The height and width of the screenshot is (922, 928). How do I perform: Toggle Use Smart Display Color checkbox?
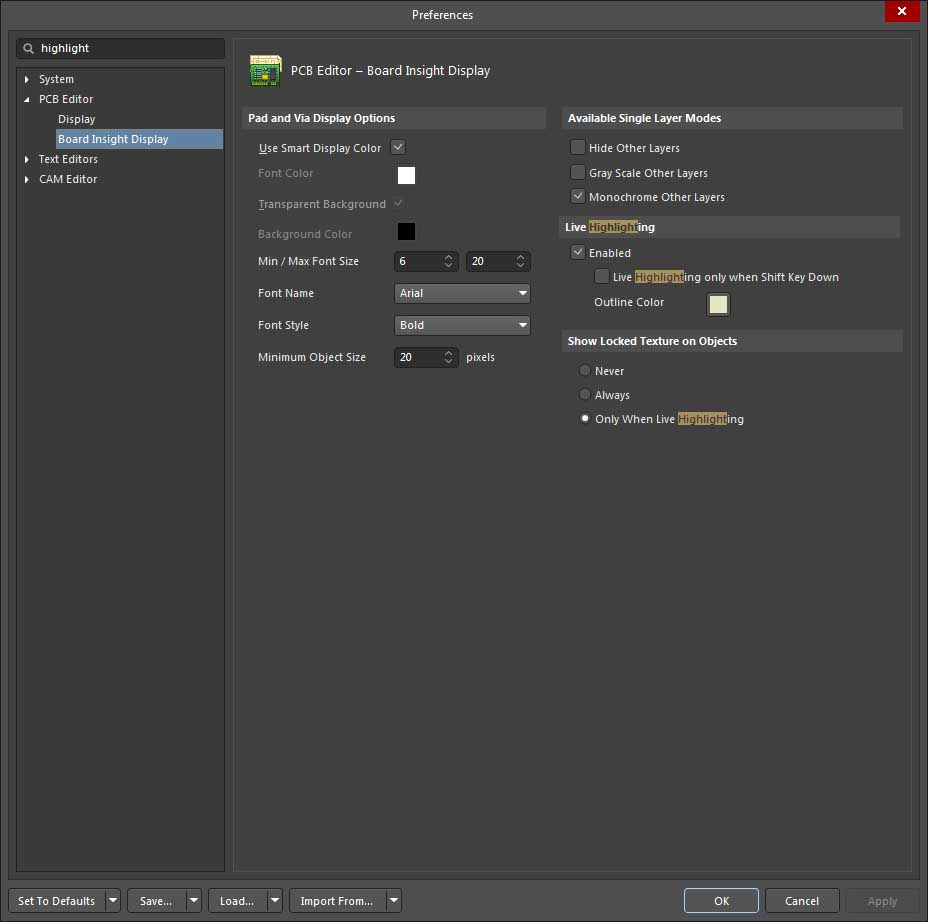tap(398, 148)
